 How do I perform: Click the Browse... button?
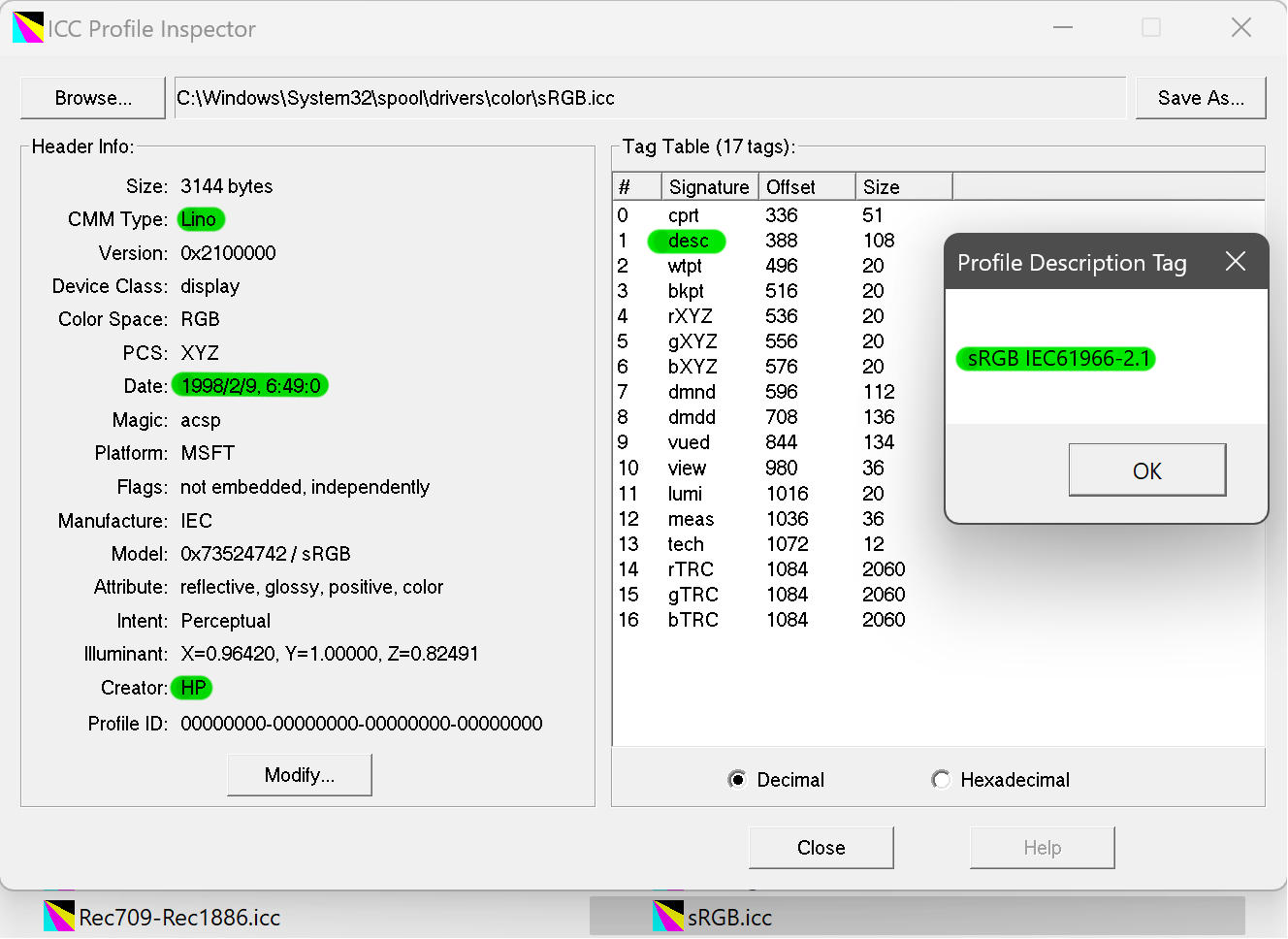[93, 98]
